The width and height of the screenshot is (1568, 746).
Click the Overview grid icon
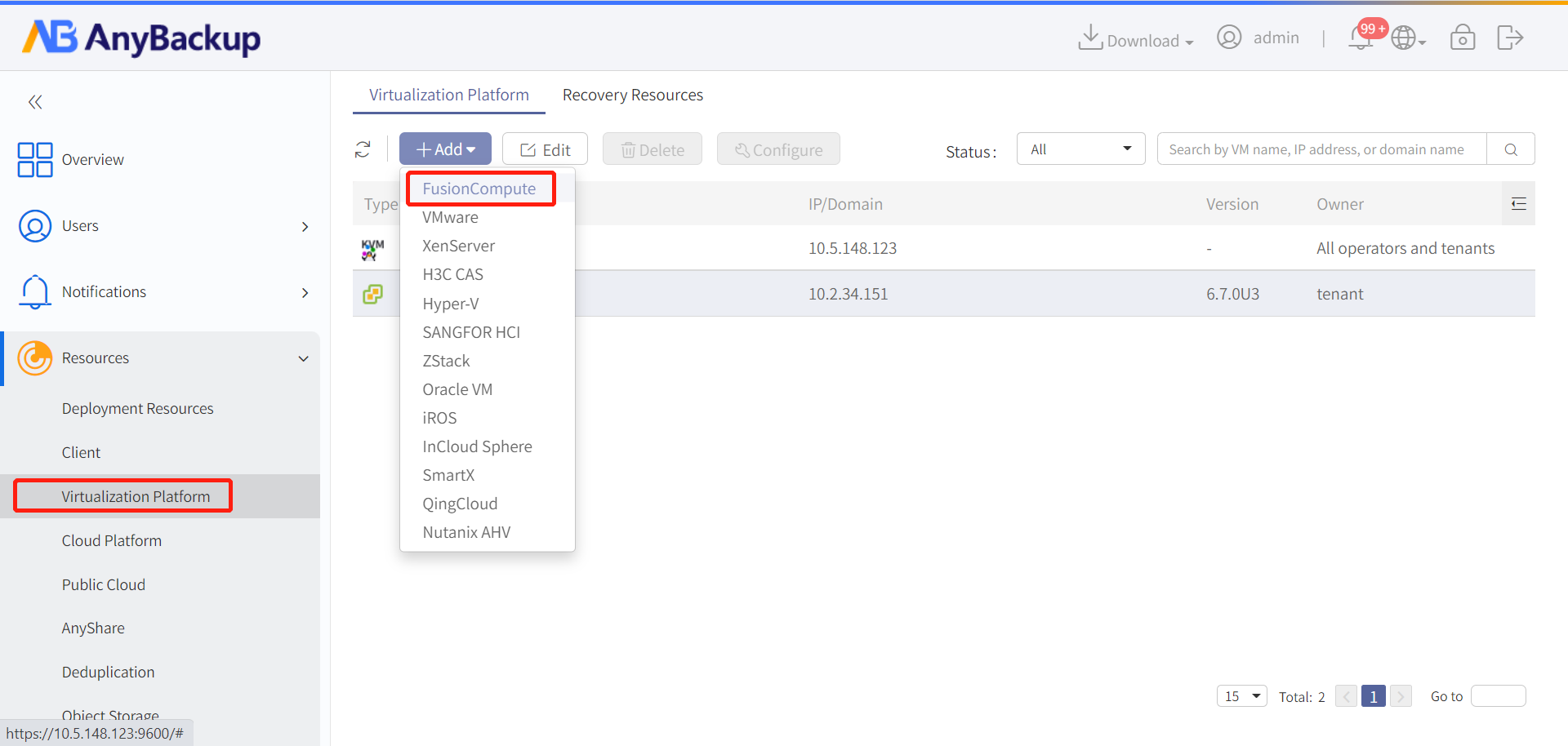pos(35,159)
